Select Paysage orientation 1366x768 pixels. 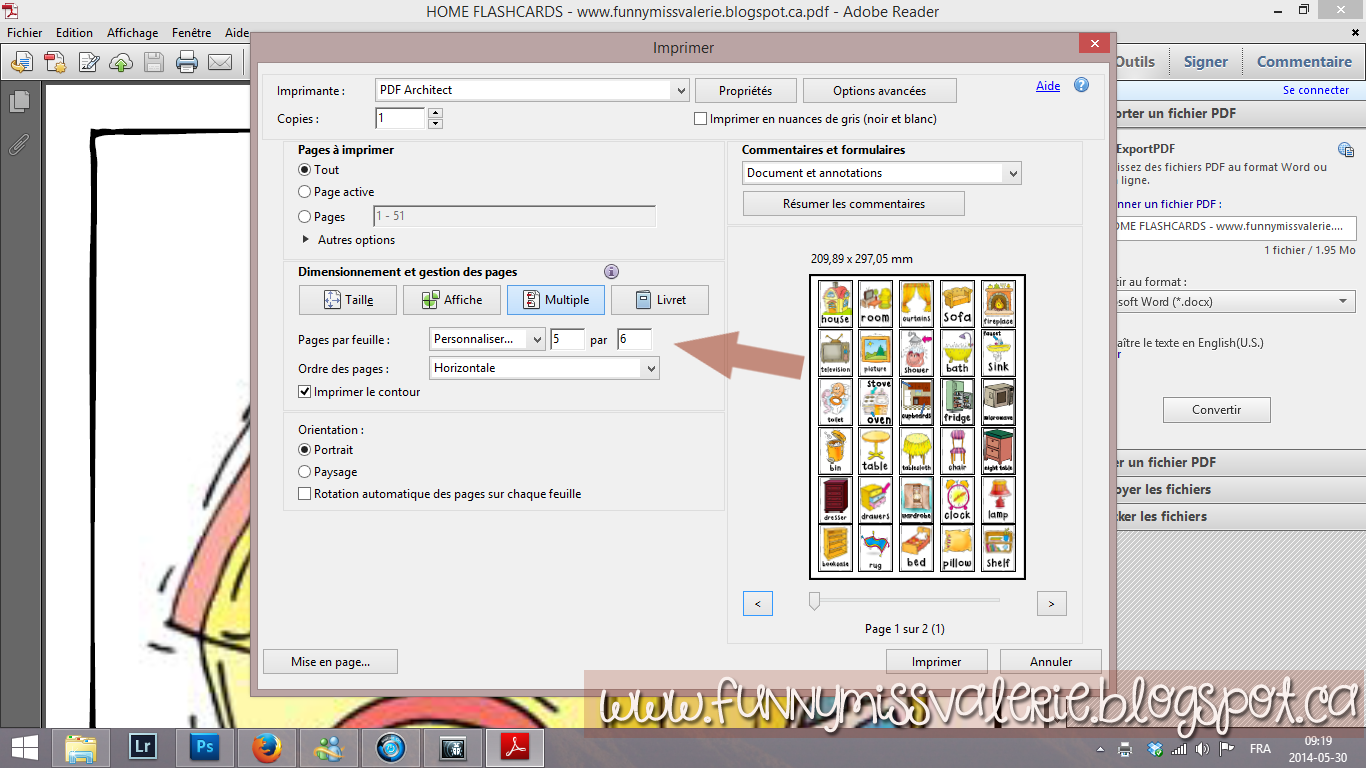pyautogui.click(x=305, y=472)
